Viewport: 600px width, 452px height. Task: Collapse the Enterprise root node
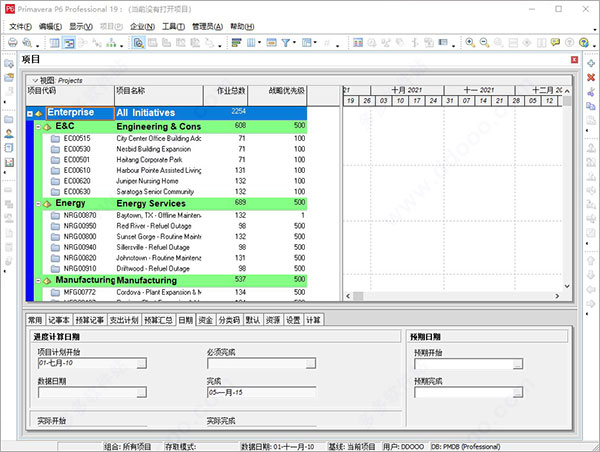pyautogui.click(x=30, y=114)
